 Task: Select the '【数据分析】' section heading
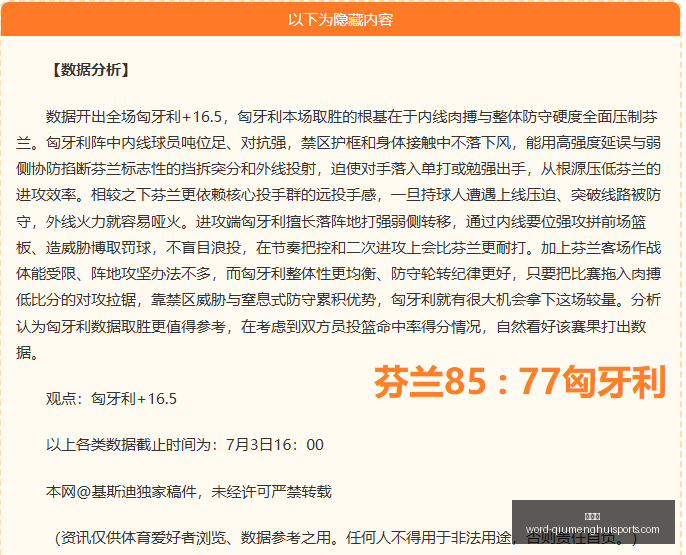[91, 70]
